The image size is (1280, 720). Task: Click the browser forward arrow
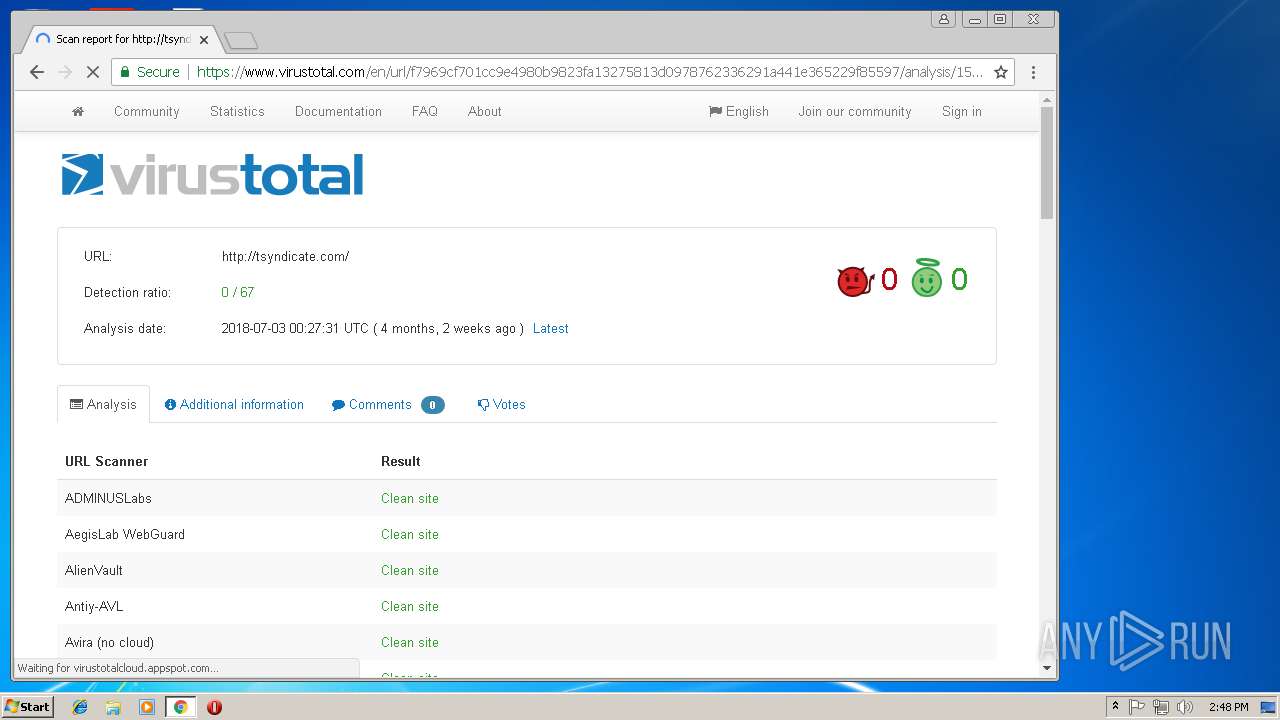pos(65,72)
